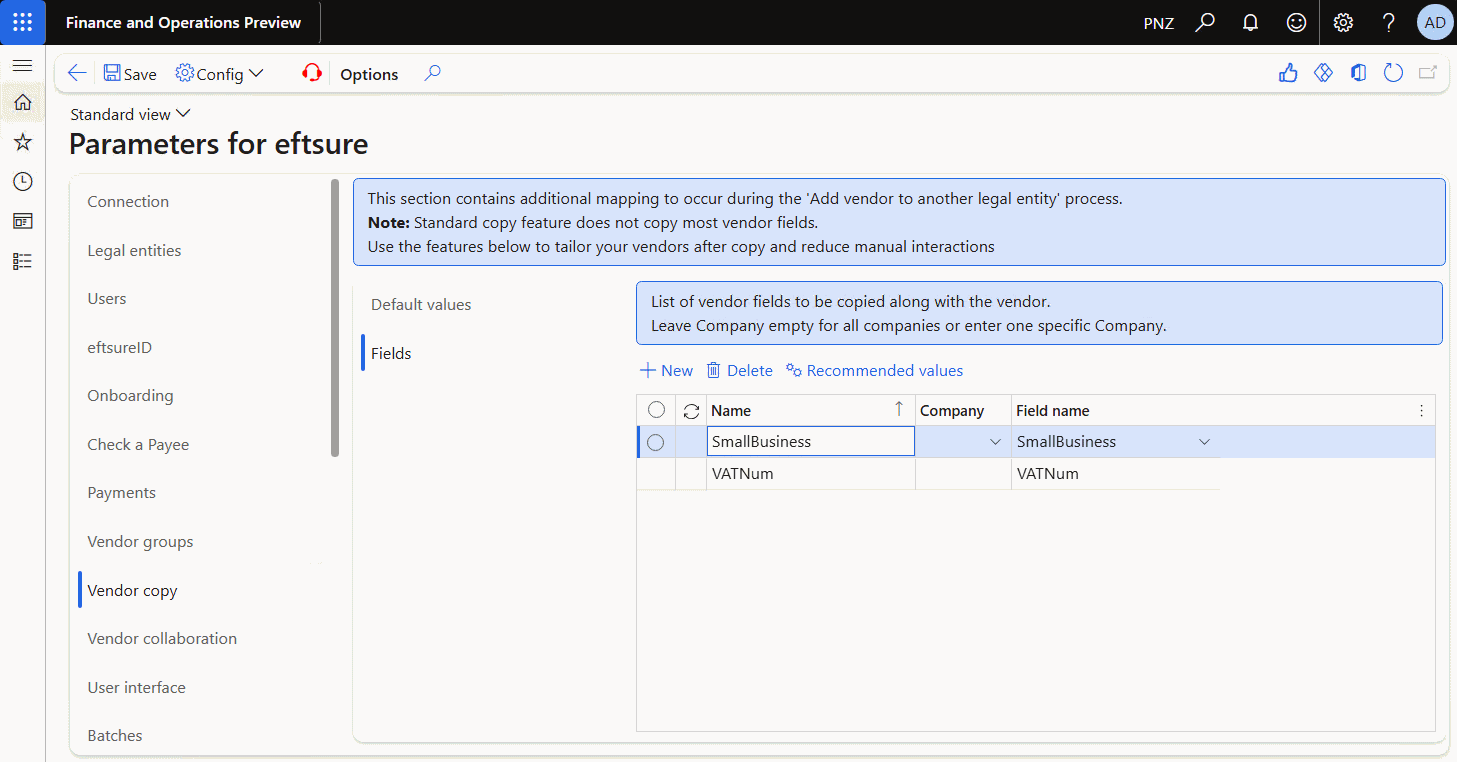This screenshot has height=762, width=1457.
Task: Click the red headset support icon
Action: point(312,73)
